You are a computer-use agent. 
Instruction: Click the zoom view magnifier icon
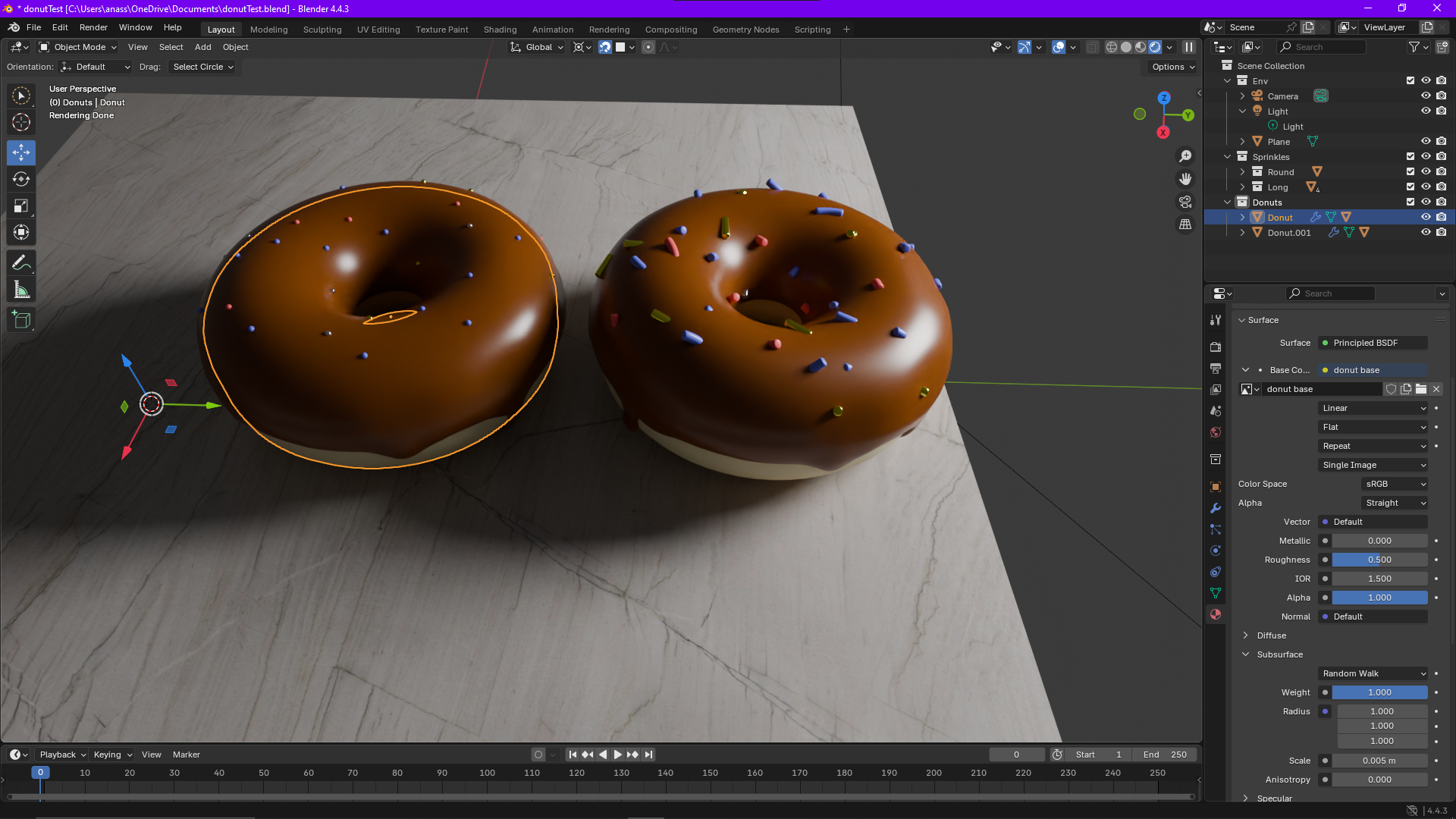(x=1185, y=156)
